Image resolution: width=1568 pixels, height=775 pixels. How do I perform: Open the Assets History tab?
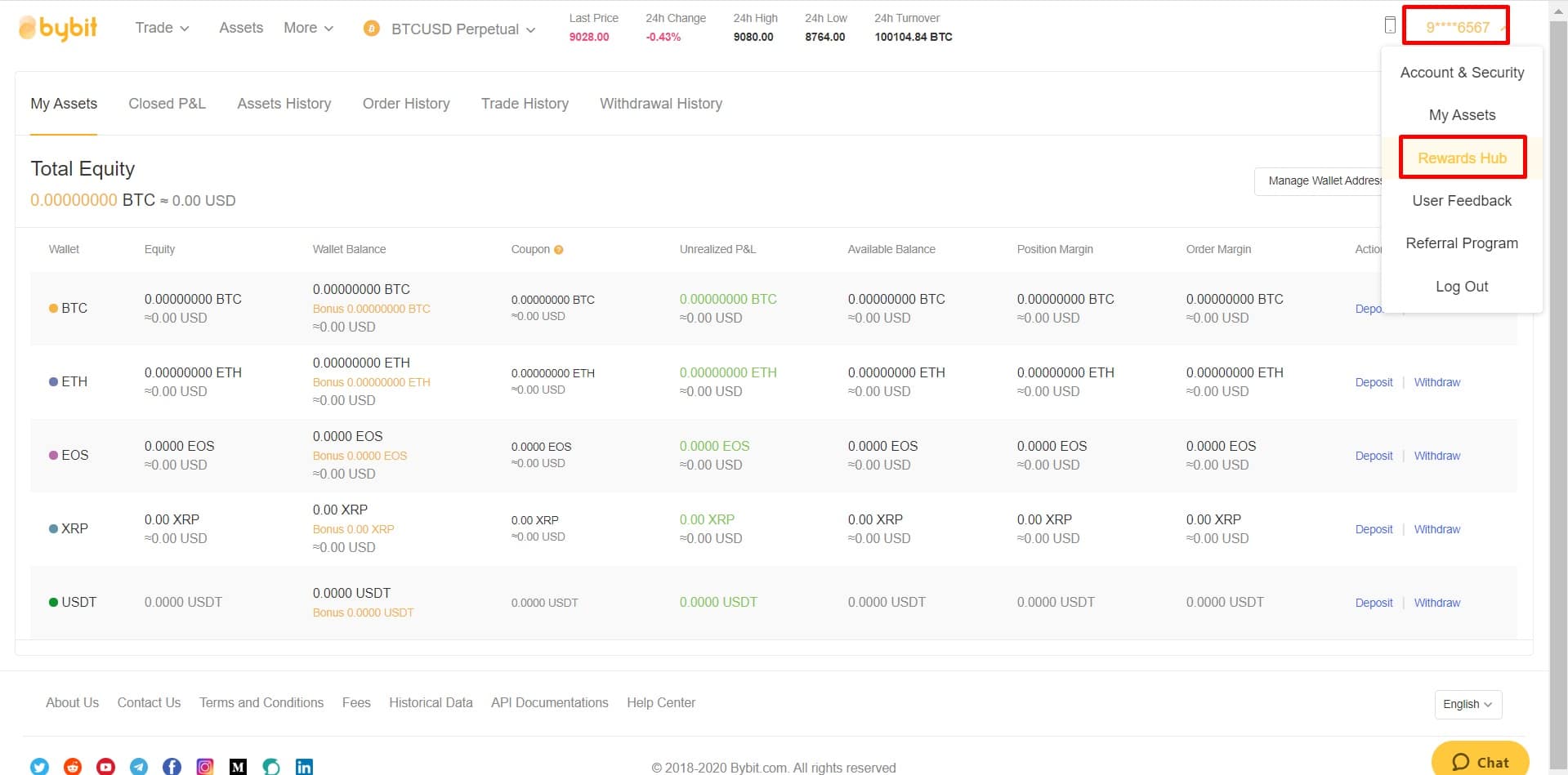click(x=284, y=104)
